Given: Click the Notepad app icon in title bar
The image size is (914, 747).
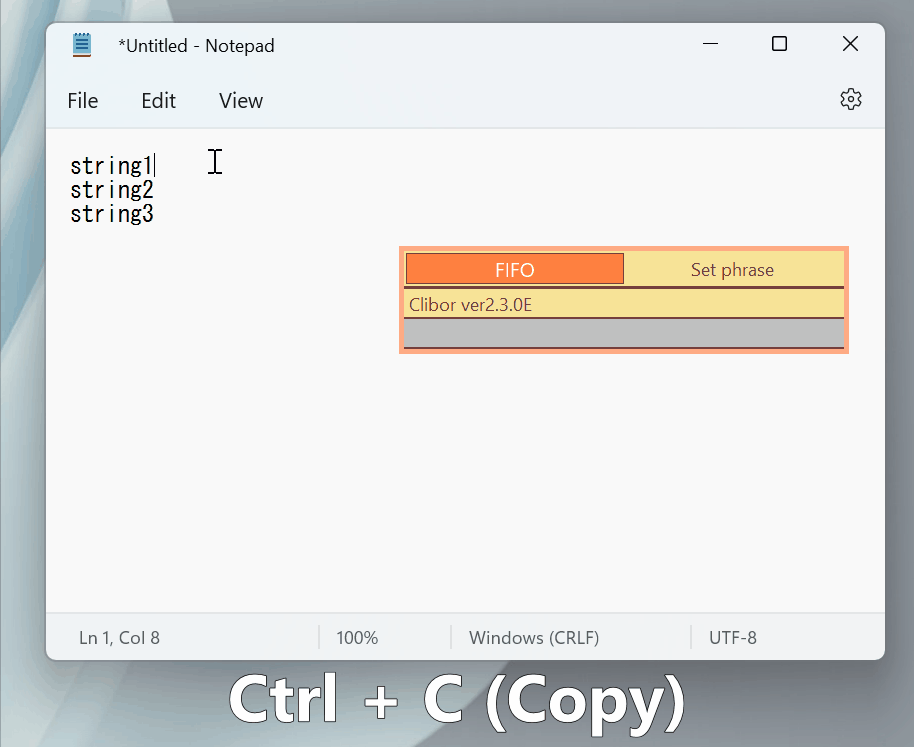Looking at the screenshot, I should point(82,45).
